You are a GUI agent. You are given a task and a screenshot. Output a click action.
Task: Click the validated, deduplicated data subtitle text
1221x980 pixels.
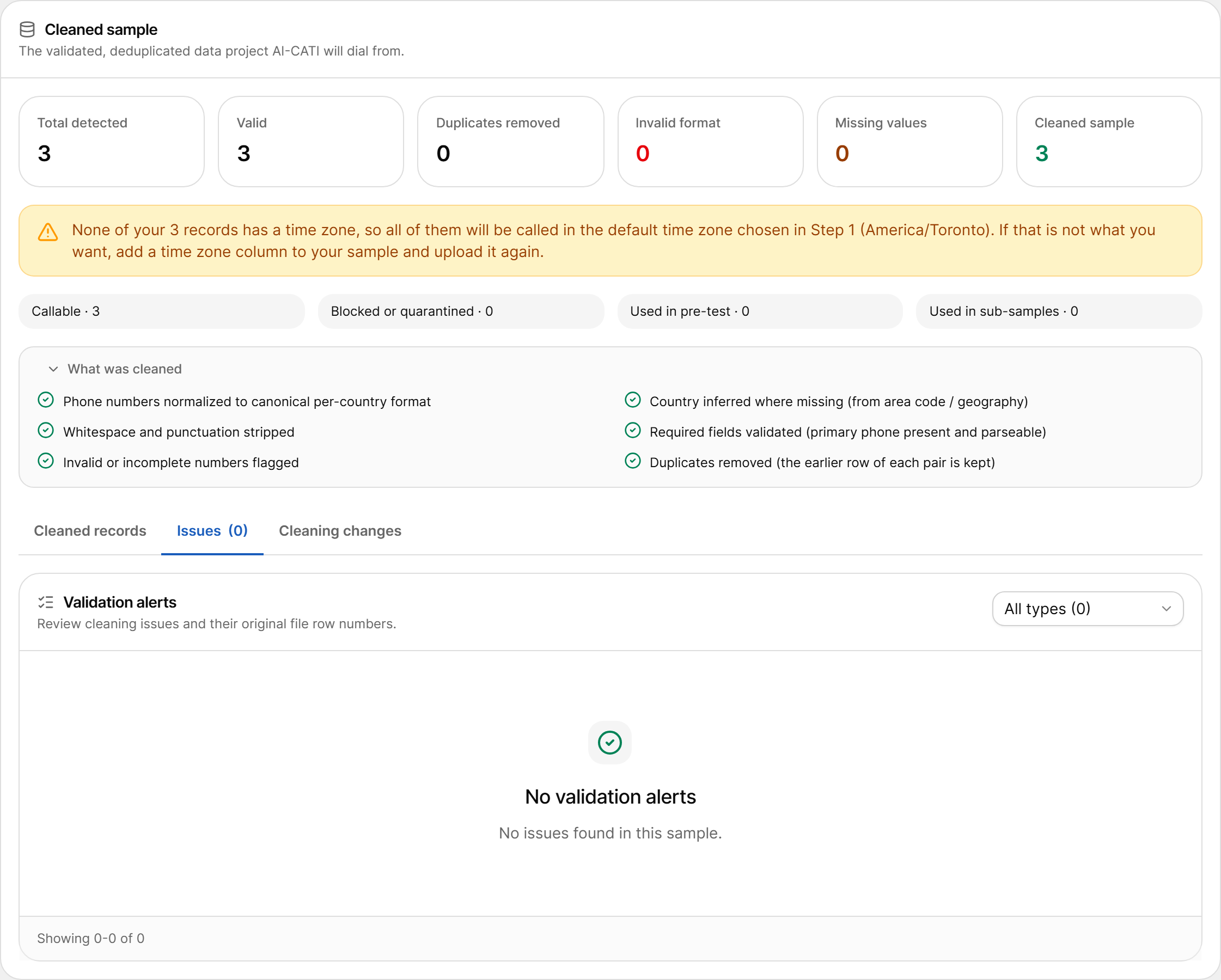point(211,51)
